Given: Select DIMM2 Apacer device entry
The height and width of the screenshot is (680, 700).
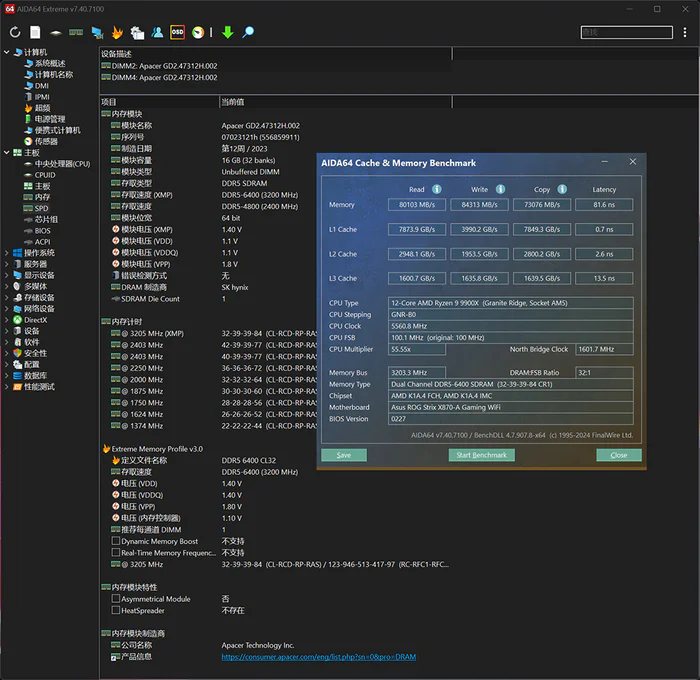Looking at the screenshot, I should point(160,66).
